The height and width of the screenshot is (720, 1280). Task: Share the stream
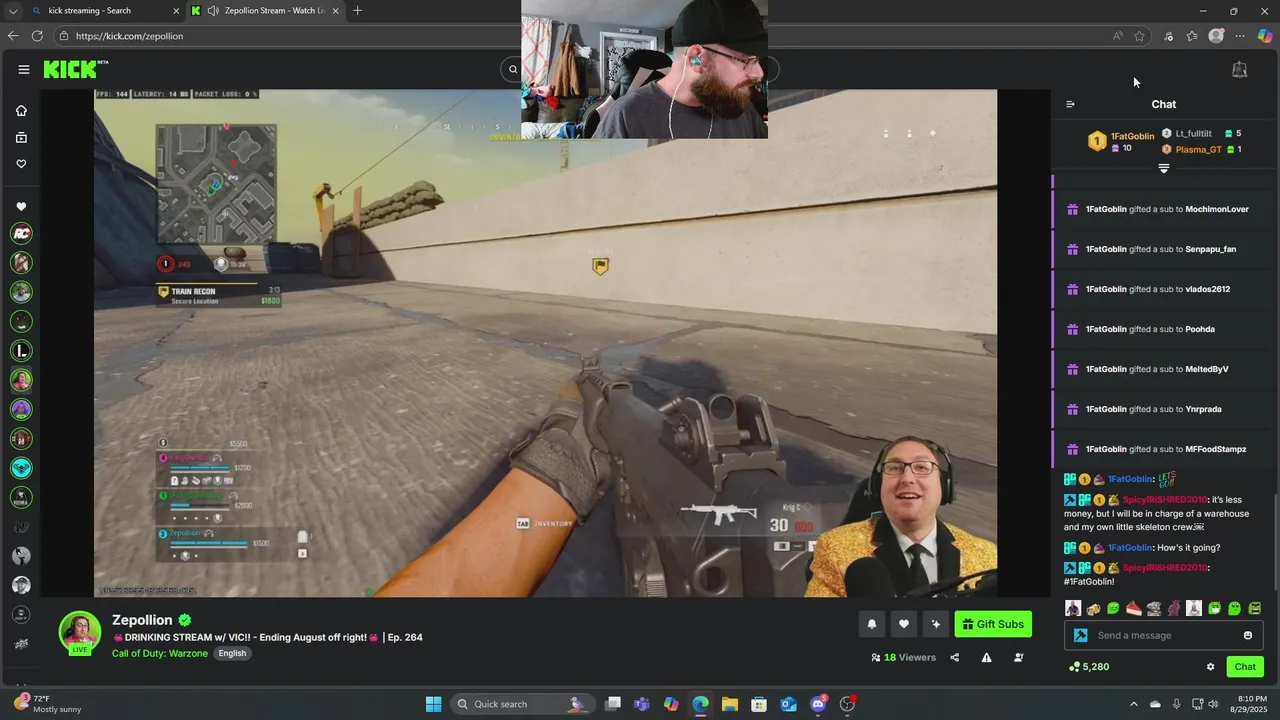pos(954,657)
